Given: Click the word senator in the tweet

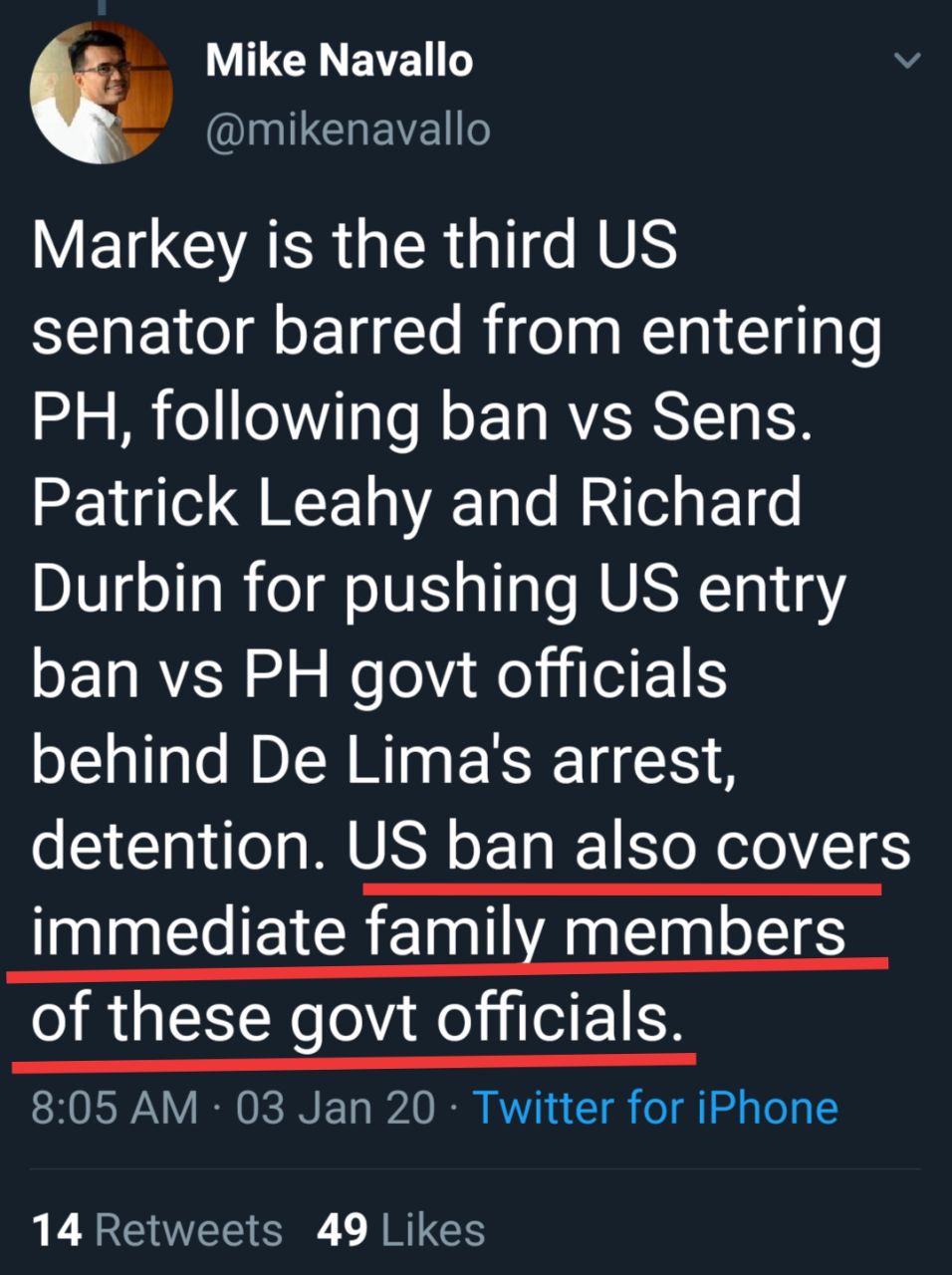Looking at the screenshot, I should (x=142, y=333).
